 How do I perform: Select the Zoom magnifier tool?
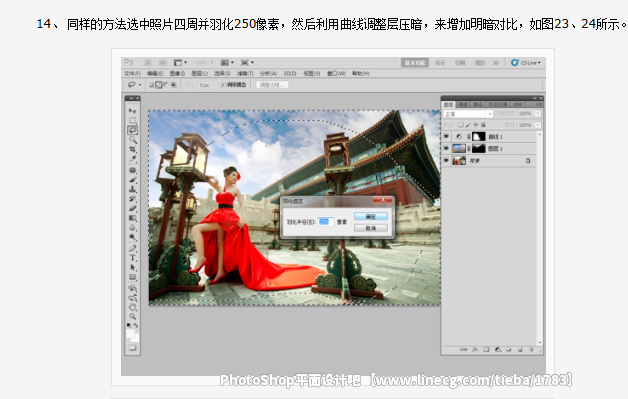(133, 316)
